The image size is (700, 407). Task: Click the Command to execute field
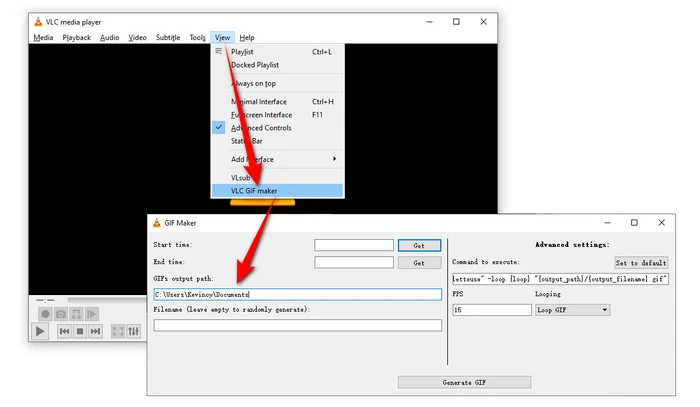(560, 279)
